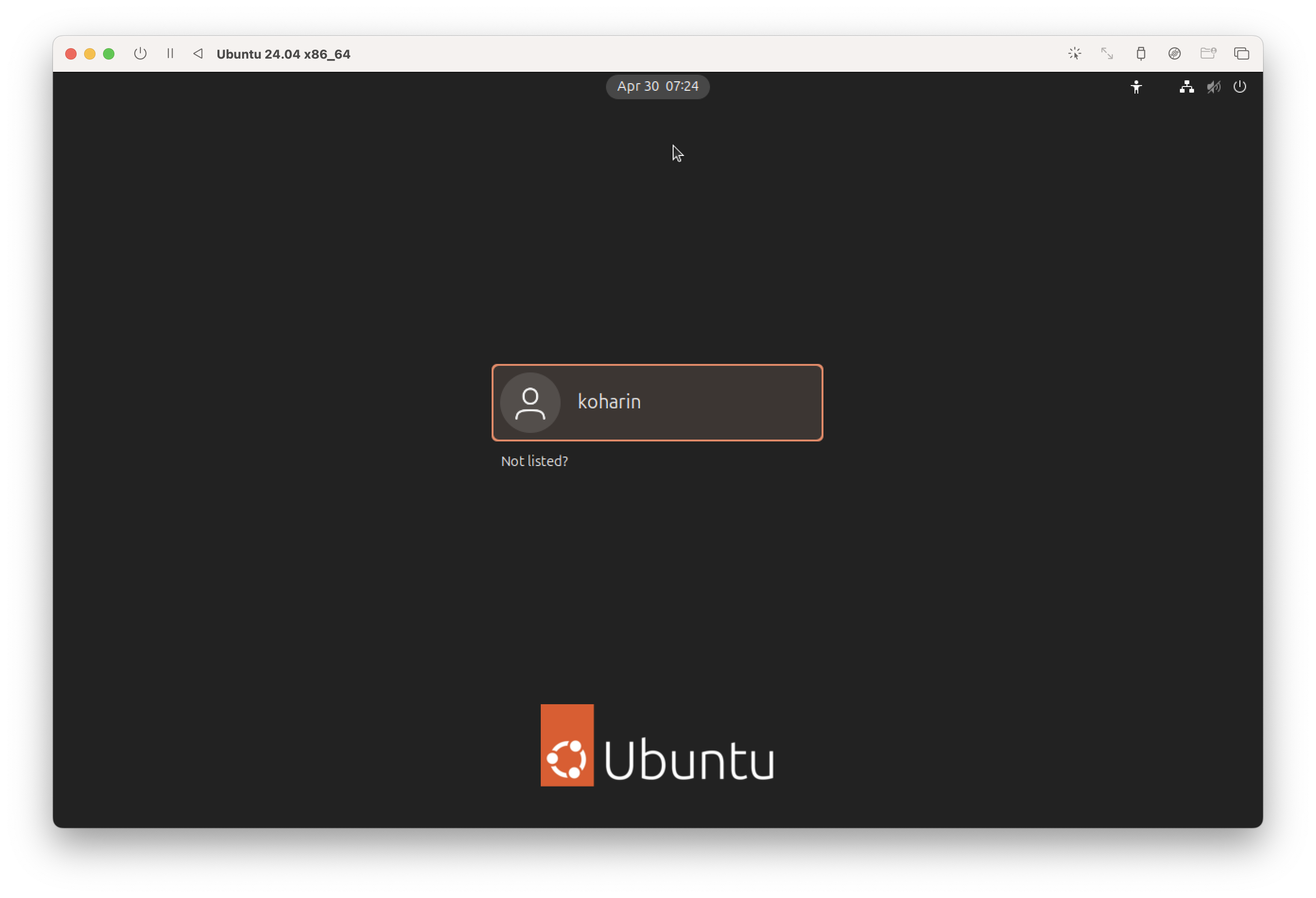Image resolution: width=1316 pixels, height=898 pixels.
Task: Open the Apr 30 07:24 clock menu
Action: click(x=658, y=86)
